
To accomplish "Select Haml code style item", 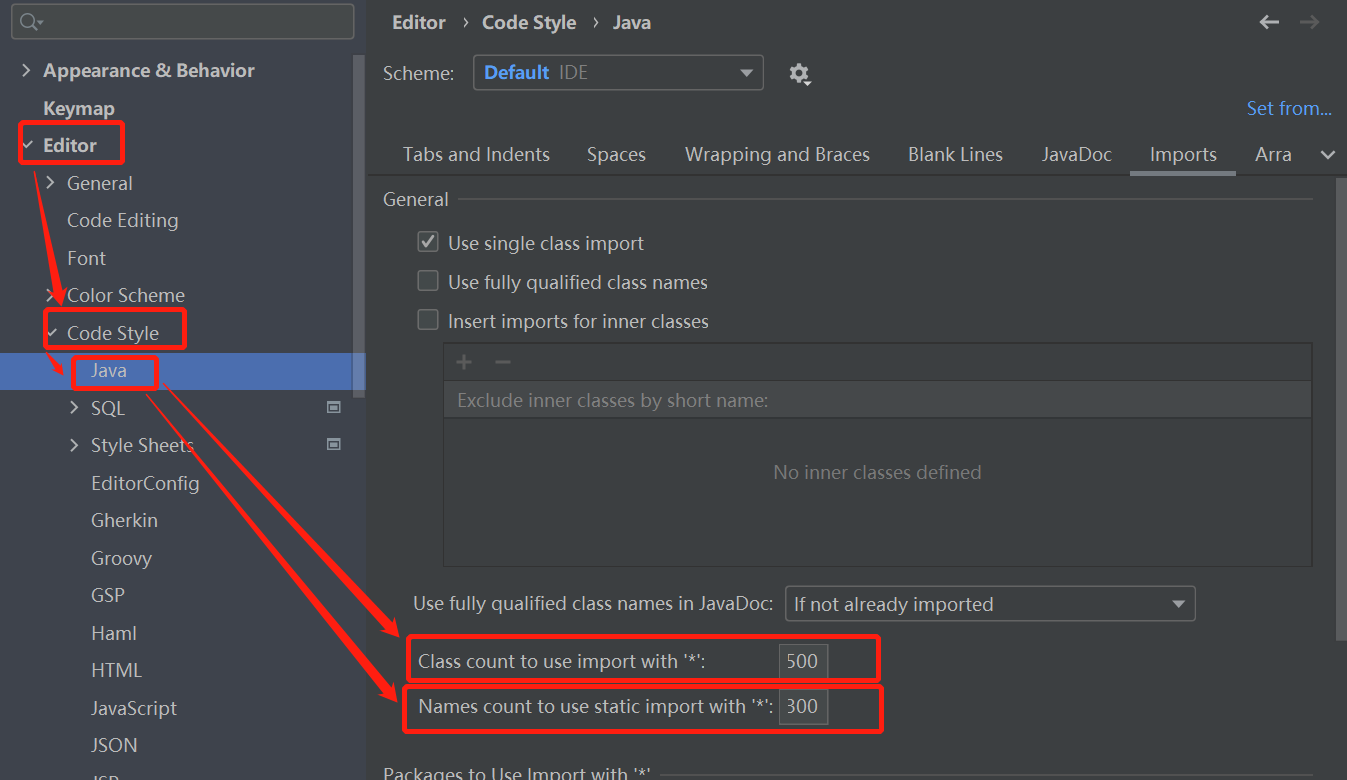I will 114,633.
